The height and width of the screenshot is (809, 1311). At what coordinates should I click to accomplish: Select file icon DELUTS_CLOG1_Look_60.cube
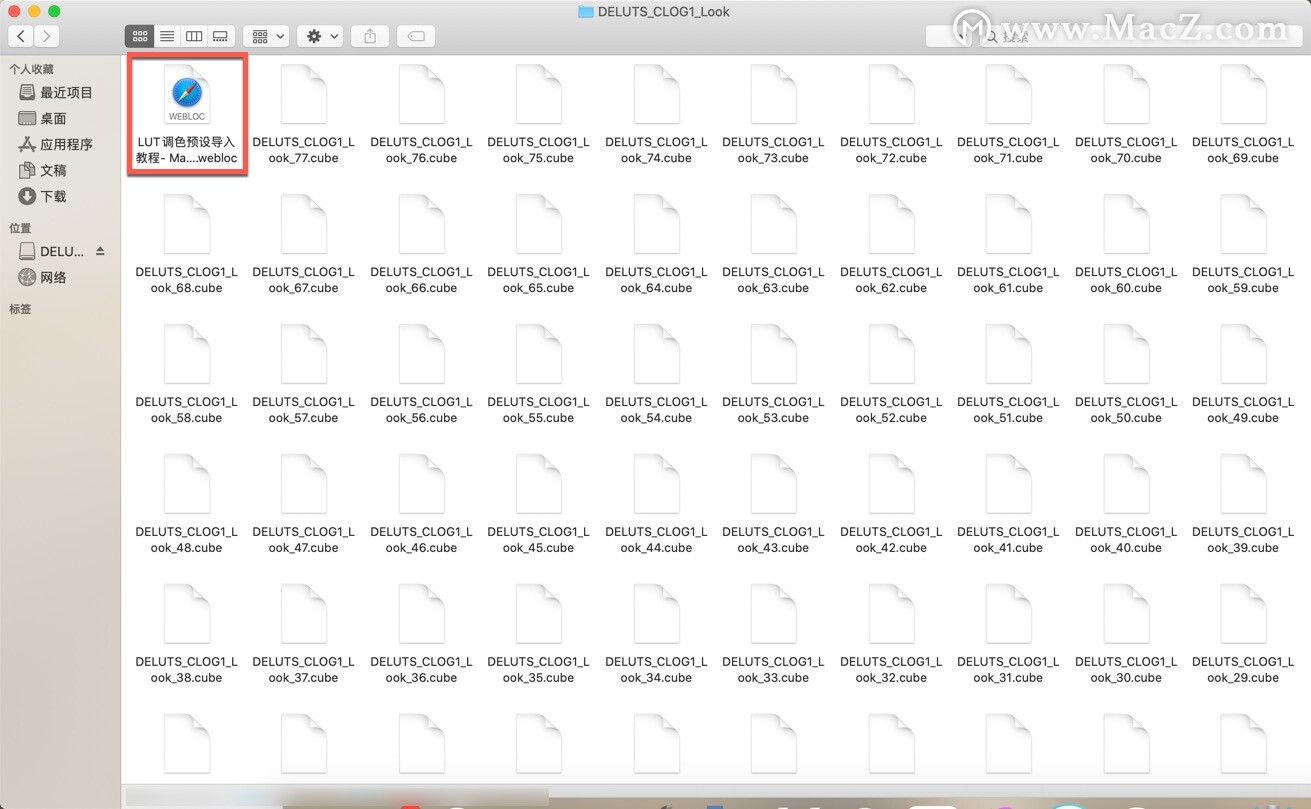1127,226
